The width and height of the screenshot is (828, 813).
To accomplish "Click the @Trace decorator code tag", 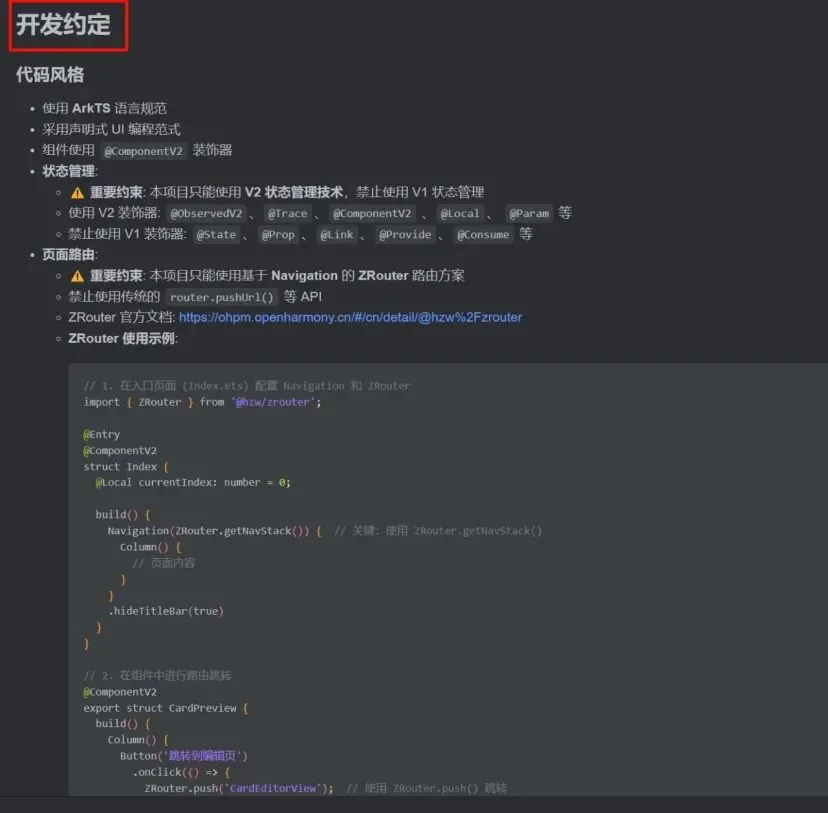I will [x=287, y=213].
